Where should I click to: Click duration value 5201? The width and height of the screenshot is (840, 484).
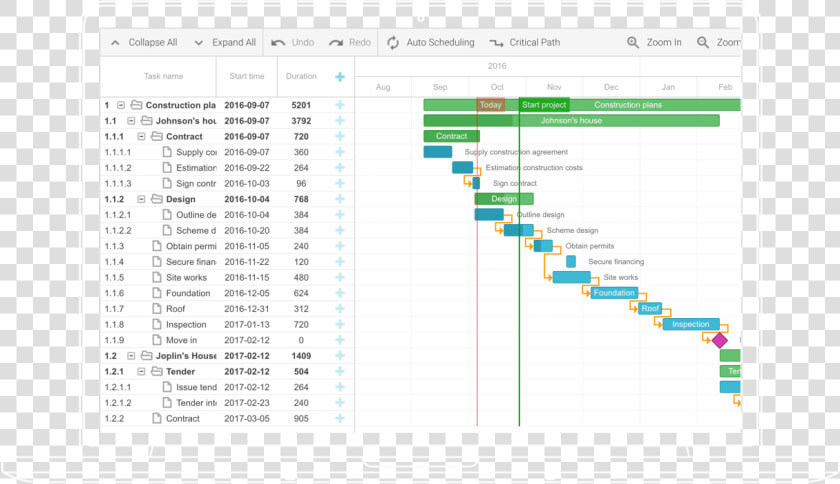(x=301, y=105)
